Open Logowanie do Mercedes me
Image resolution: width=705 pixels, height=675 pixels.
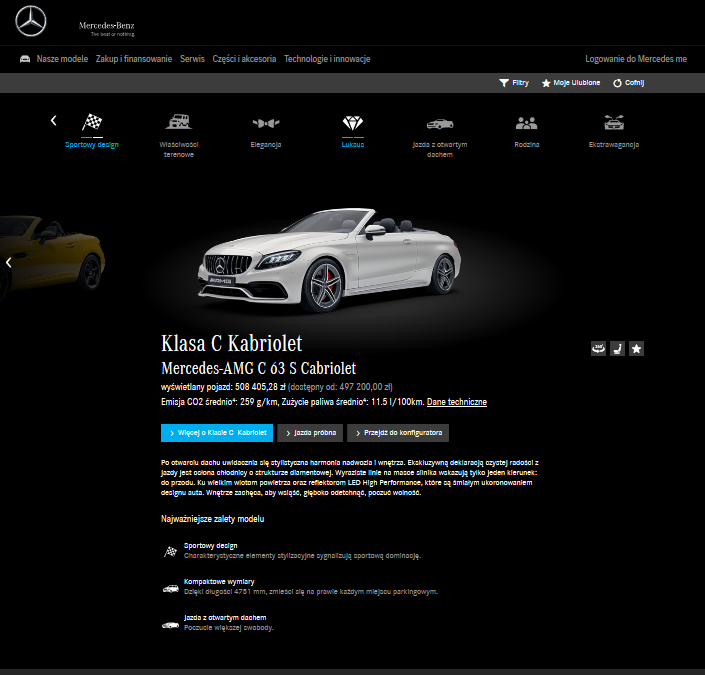point(636,59)
